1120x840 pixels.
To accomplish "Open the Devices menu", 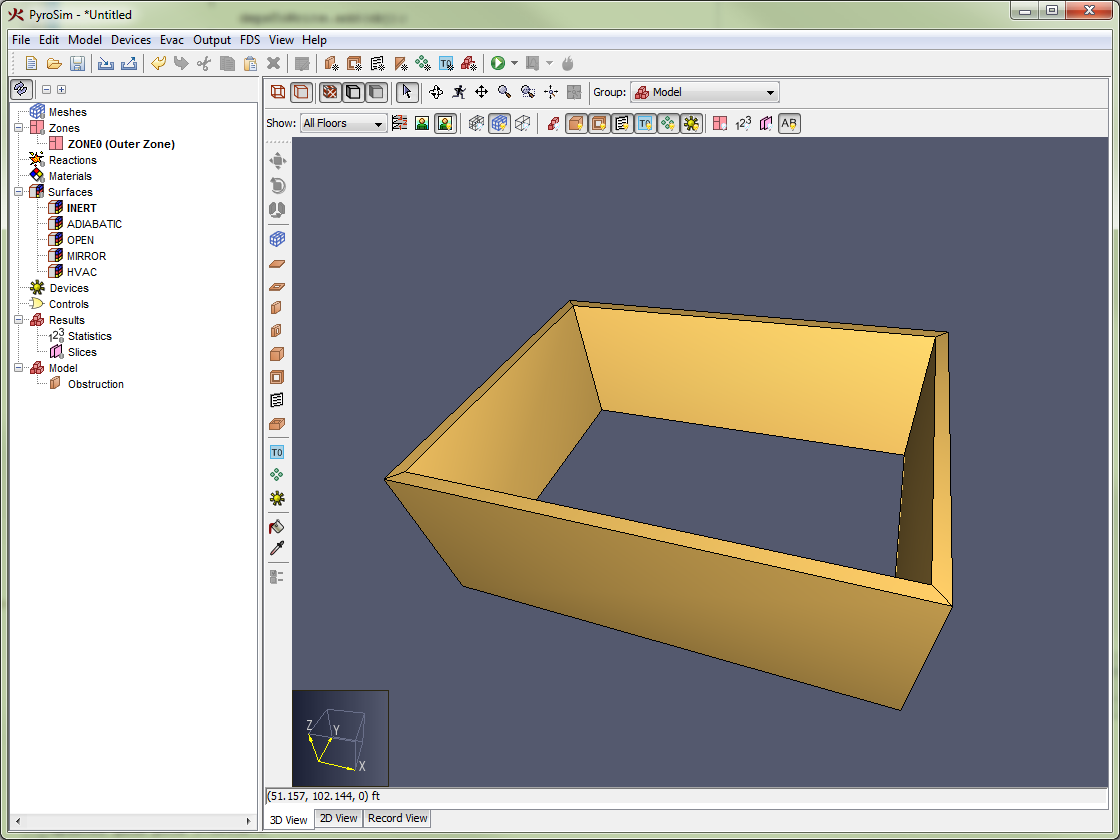I will pos(131,40).
